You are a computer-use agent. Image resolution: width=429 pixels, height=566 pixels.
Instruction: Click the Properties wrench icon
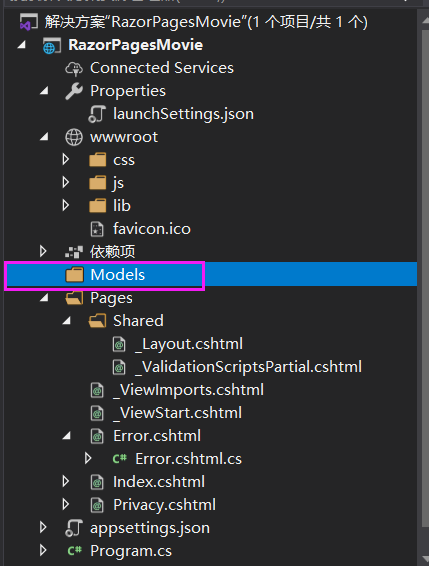pos(74,91)
